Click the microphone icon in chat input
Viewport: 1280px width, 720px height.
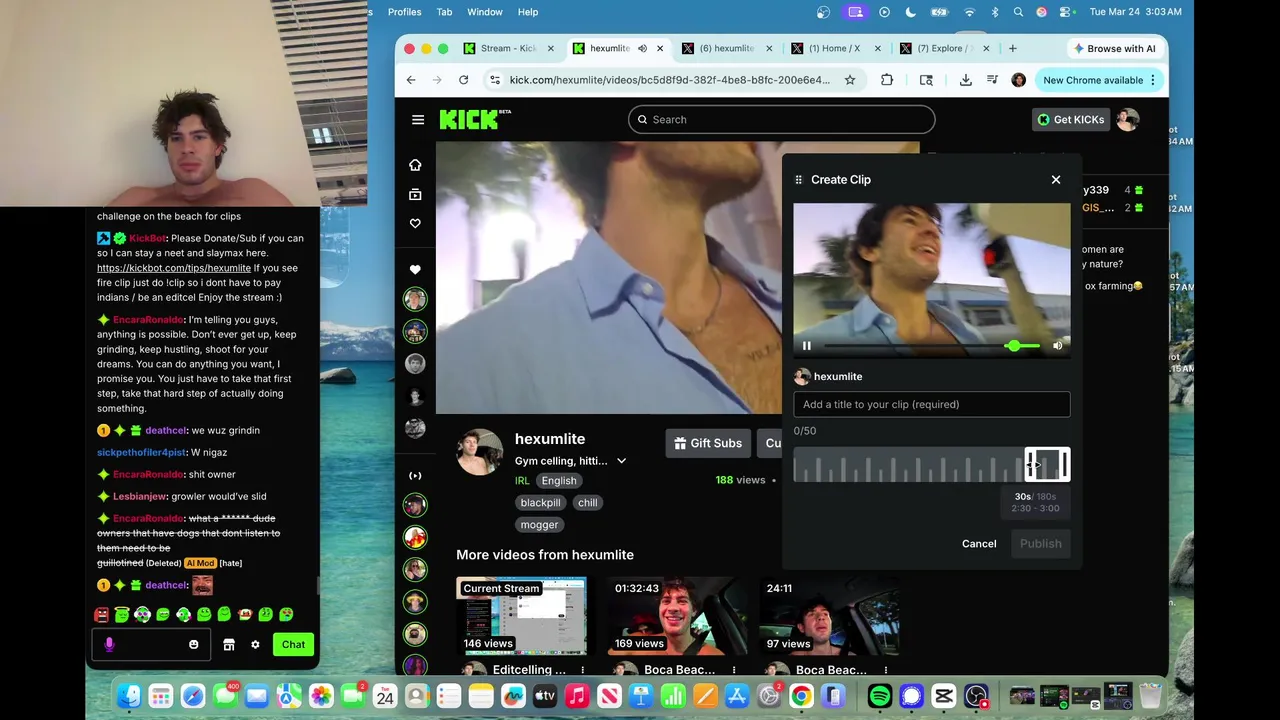pyautogui.click(x=109, y=645)
